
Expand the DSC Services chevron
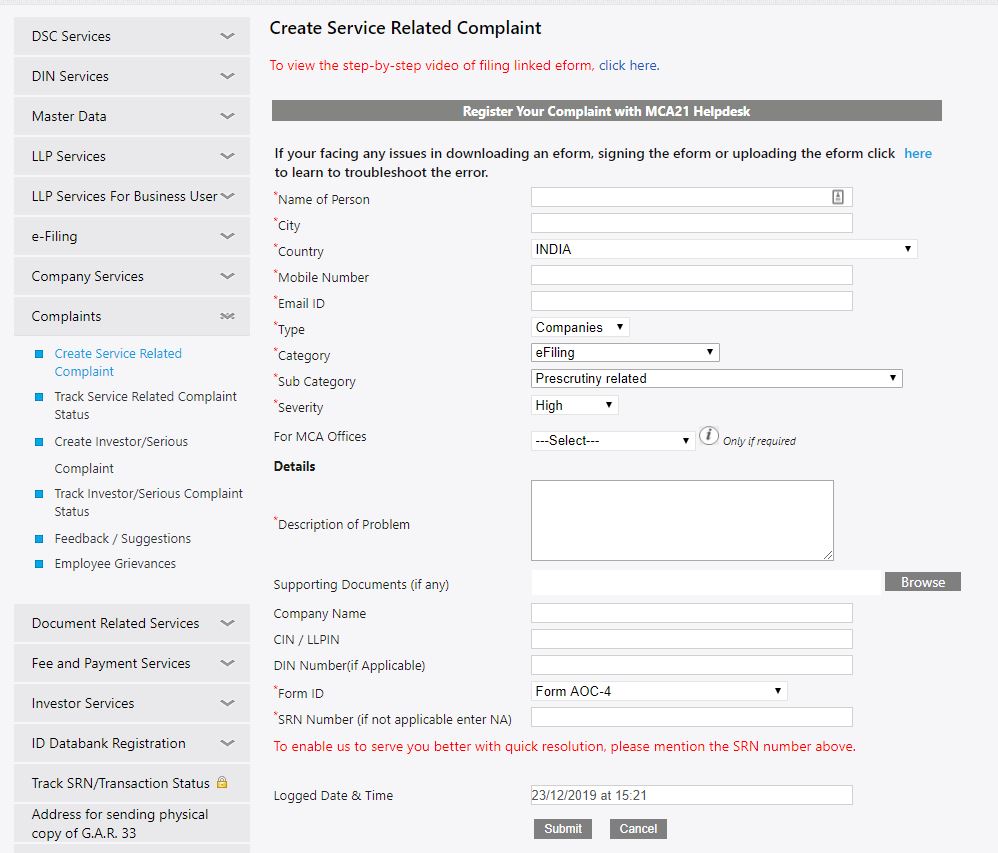pyautogui.click(x=227, y=36)
